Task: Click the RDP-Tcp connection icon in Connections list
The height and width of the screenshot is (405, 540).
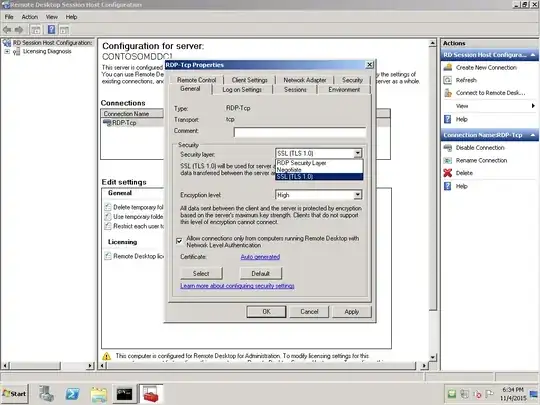Action: (x=107, y=123)
